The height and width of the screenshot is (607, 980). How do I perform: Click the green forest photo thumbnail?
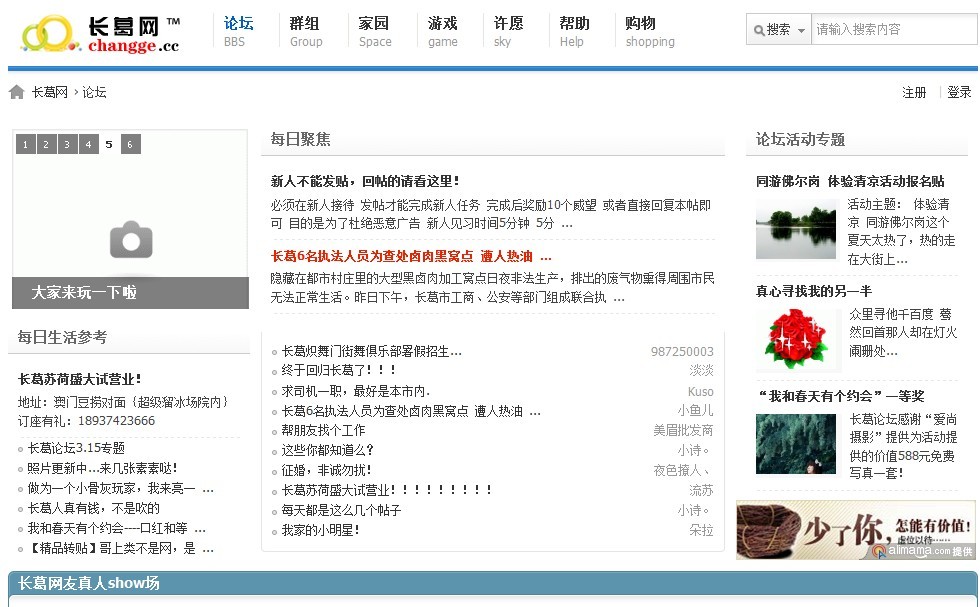point(796,444)
